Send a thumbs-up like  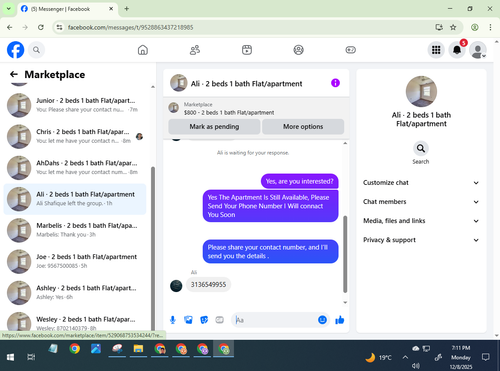tap(340, 320)
